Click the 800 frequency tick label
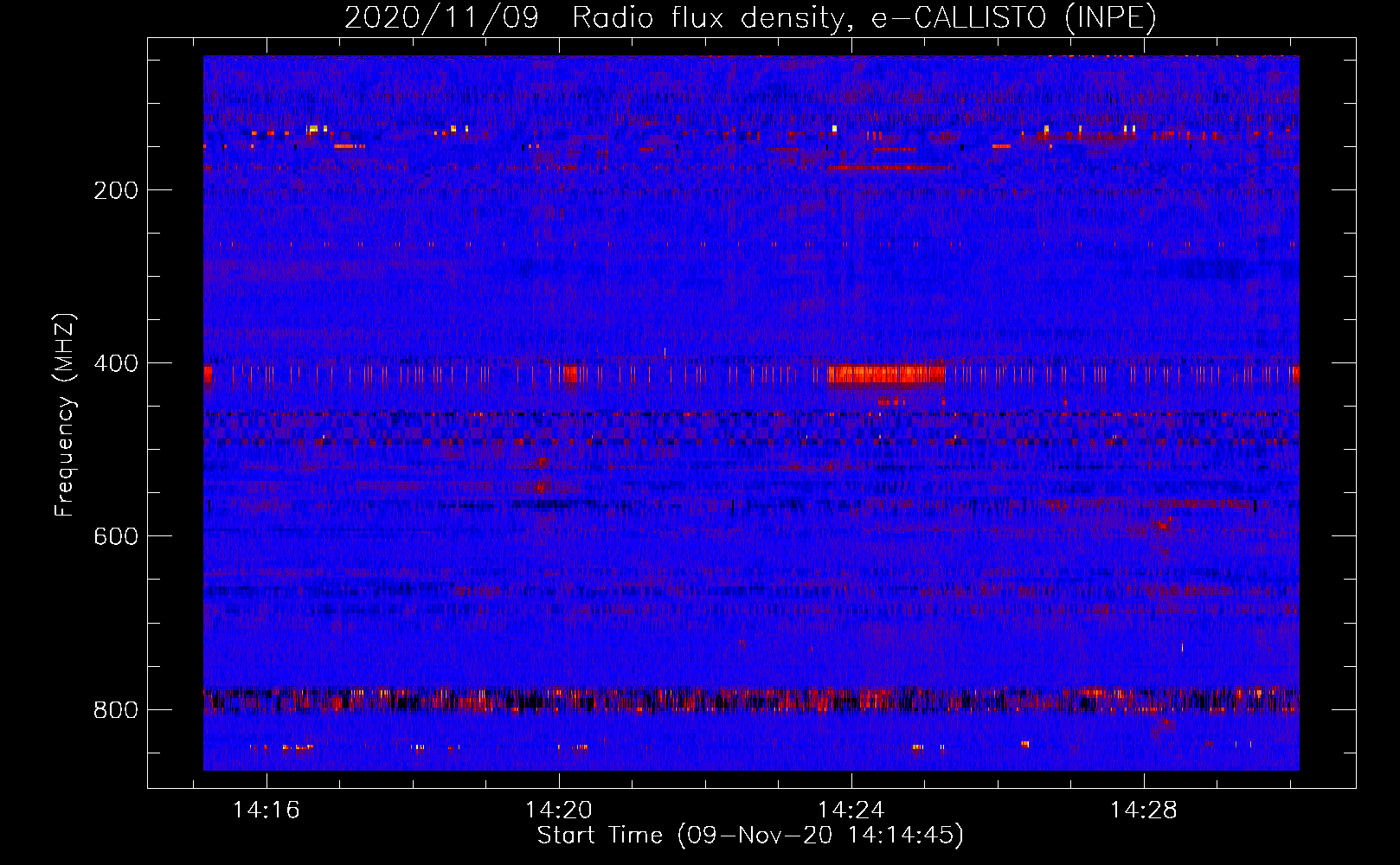 (116, 710)
